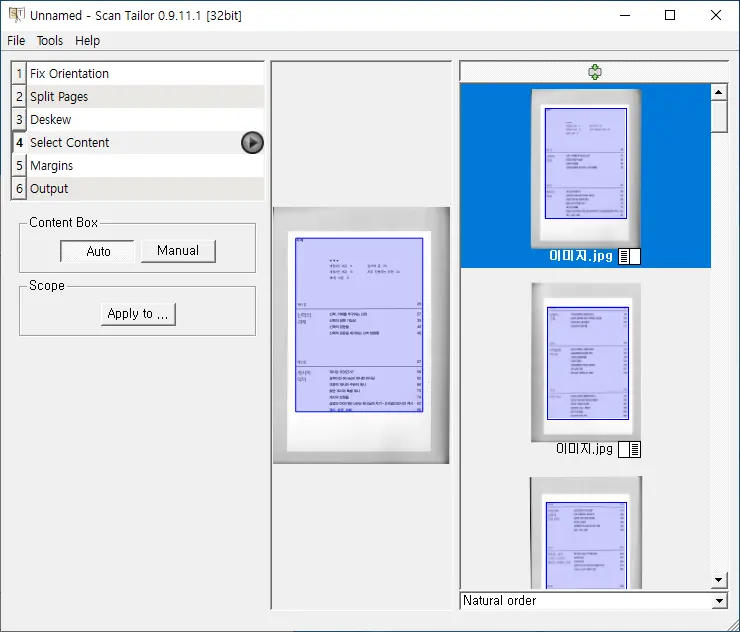
Task: Click the Scan Tailor icon in the title bar
Action: [x=16, y=15]
